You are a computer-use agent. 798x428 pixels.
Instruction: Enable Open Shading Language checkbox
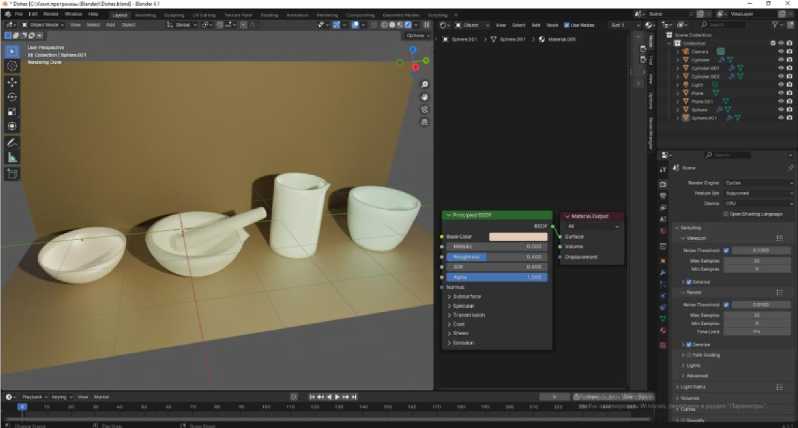coord(729,213)
